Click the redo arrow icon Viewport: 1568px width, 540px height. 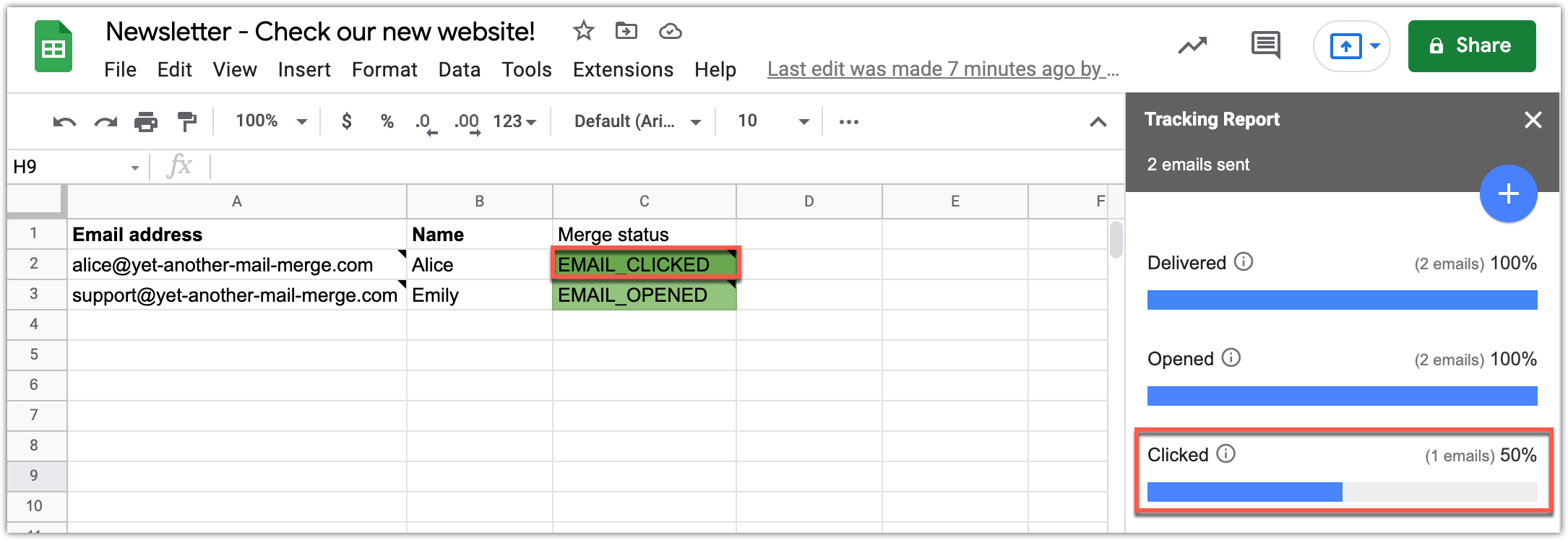coord(105,122)
